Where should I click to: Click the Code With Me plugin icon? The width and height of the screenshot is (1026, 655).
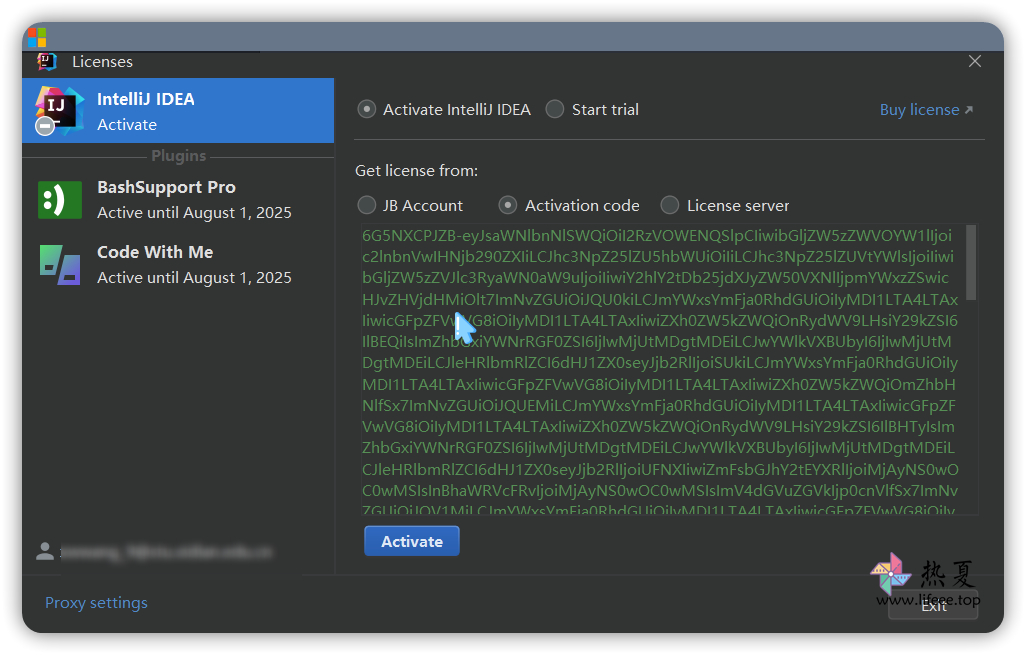tap(60, 265)
